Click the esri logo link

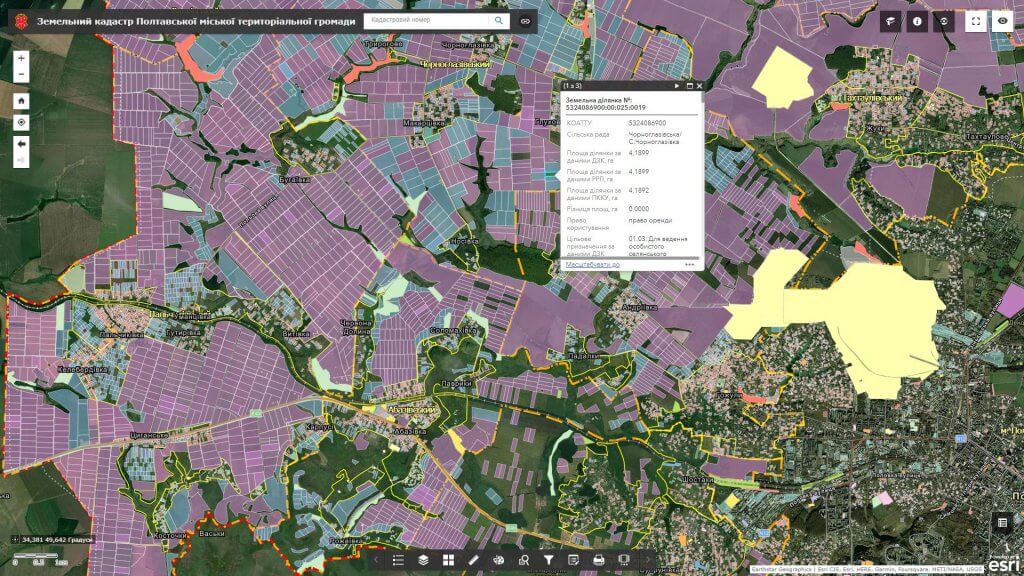[1005, 564]
